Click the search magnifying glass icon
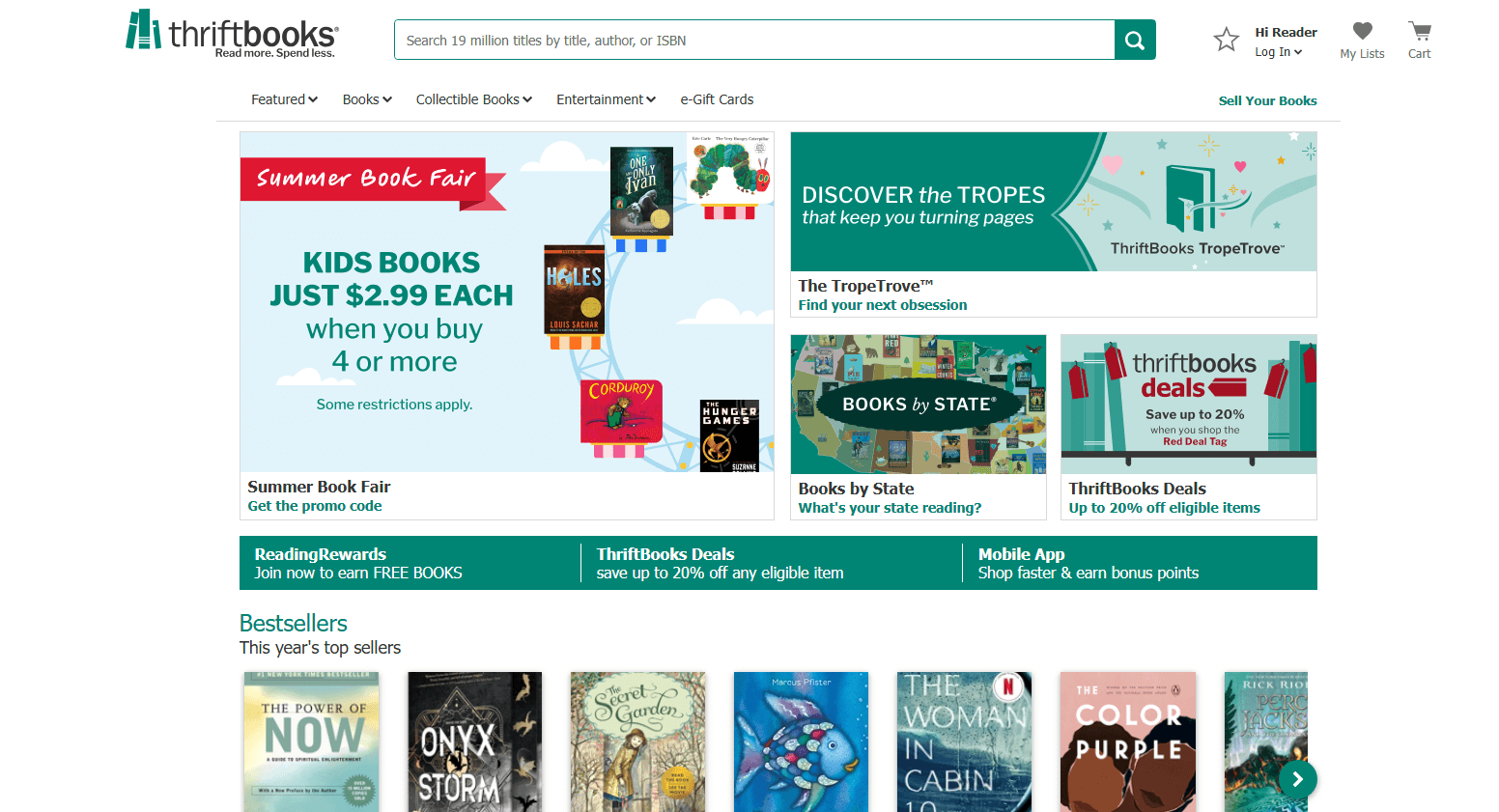1499x812 pixels. pyautogui.click(x=1134, y=40)
